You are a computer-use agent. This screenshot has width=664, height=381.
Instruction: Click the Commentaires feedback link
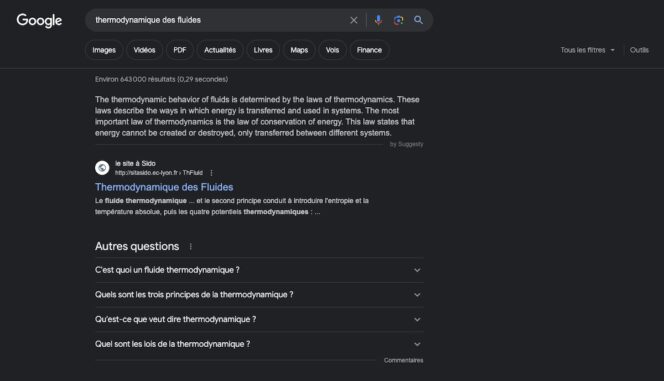pos(404,360)
